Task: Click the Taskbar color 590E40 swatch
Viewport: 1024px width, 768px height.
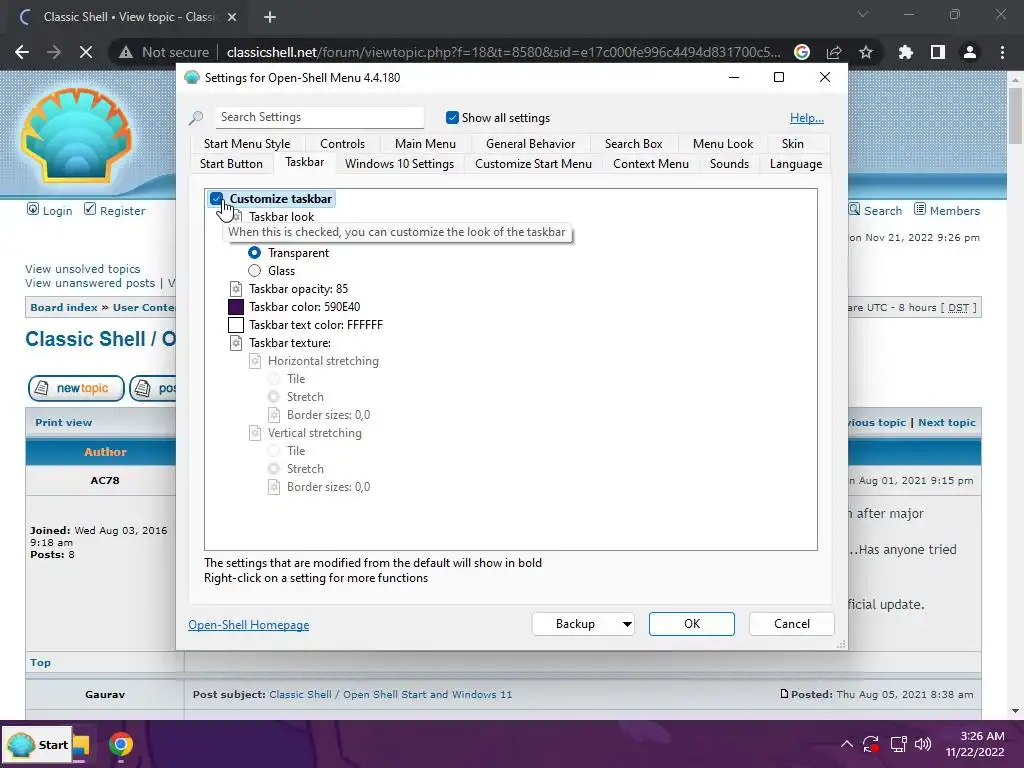Action: tap(236, 307)
